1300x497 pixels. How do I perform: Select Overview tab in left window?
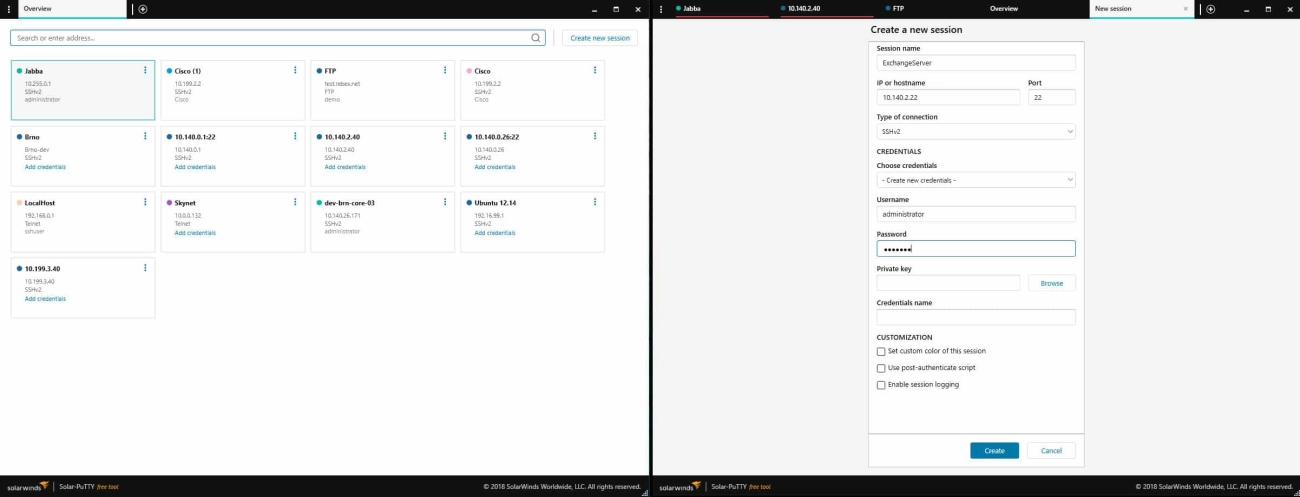point(70,8)
